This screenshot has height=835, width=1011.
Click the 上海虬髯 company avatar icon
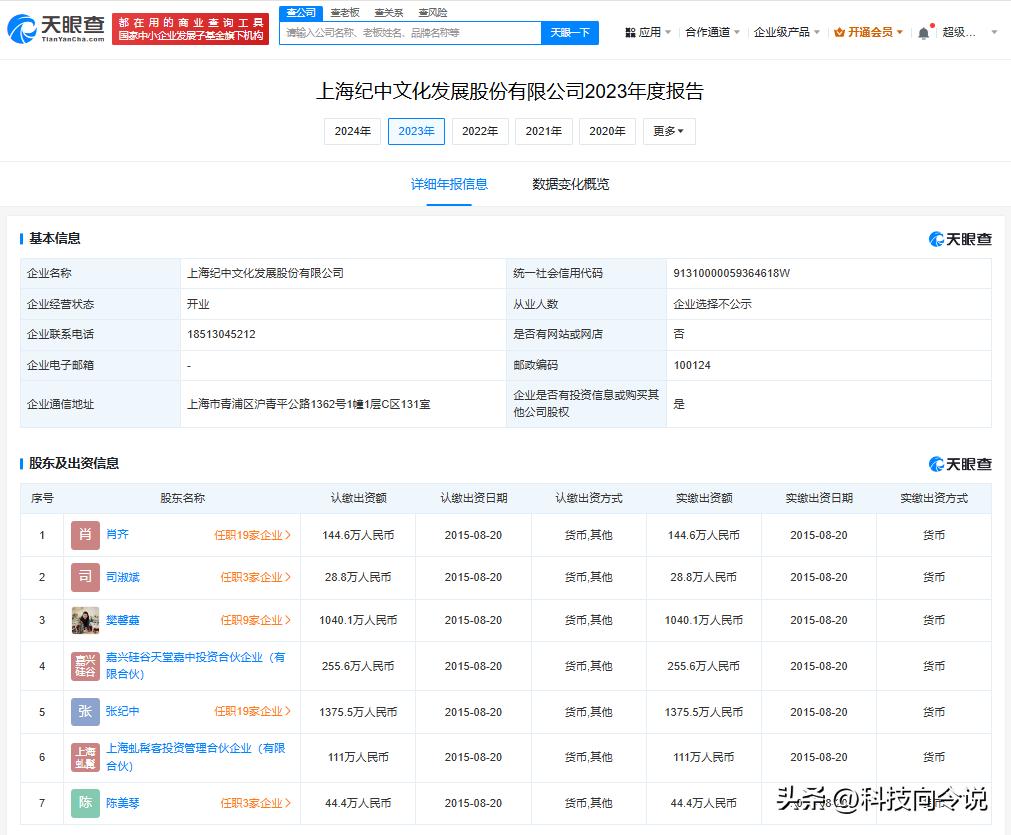tap(85, 758)
